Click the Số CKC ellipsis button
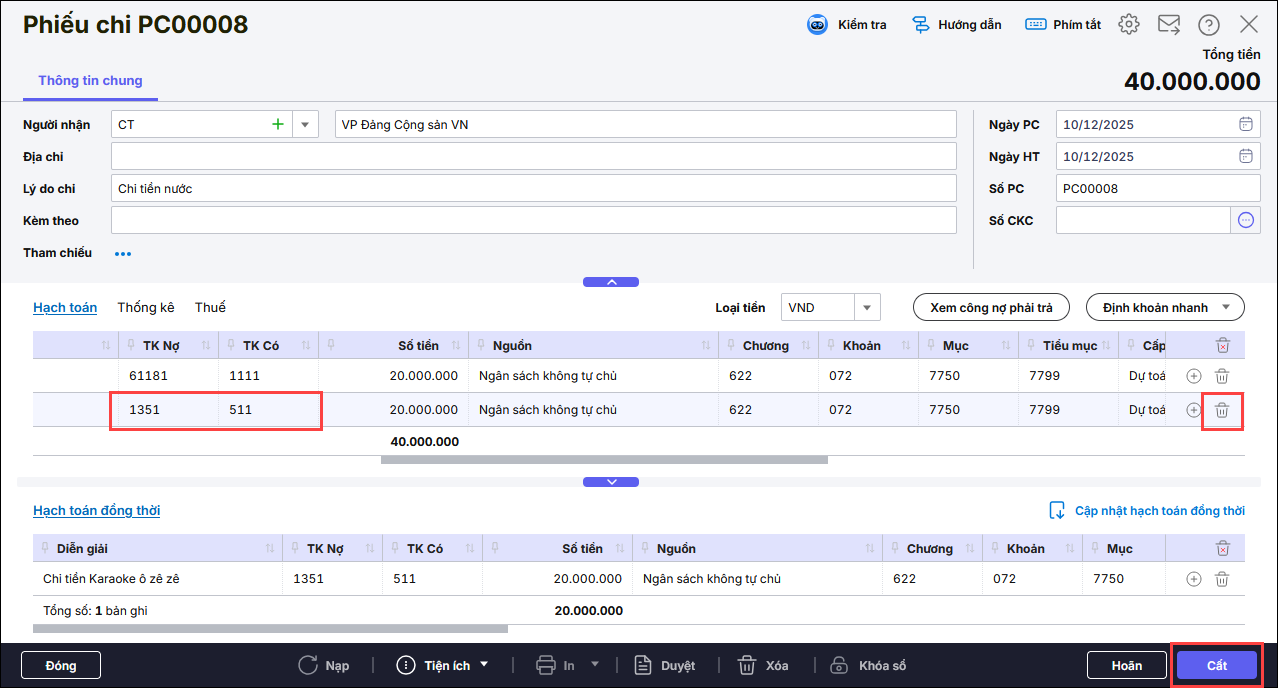The height and width of the screenshot is (688, 1278). 1245,220
